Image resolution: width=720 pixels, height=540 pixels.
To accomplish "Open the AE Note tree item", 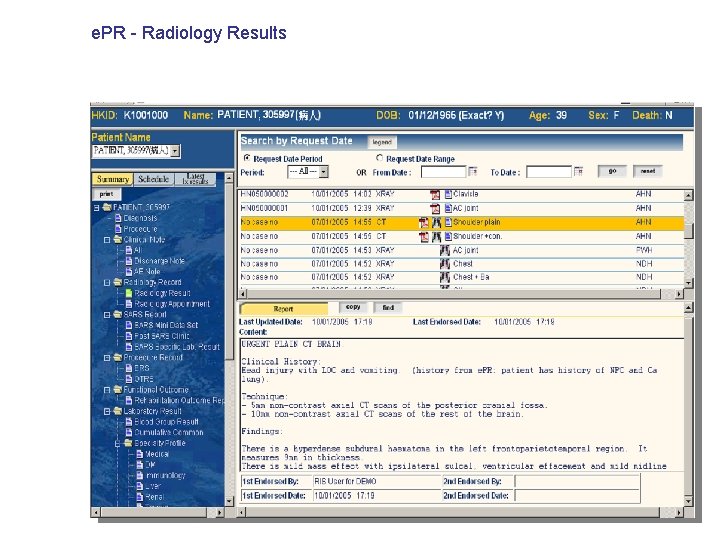I will click(147, 272).
